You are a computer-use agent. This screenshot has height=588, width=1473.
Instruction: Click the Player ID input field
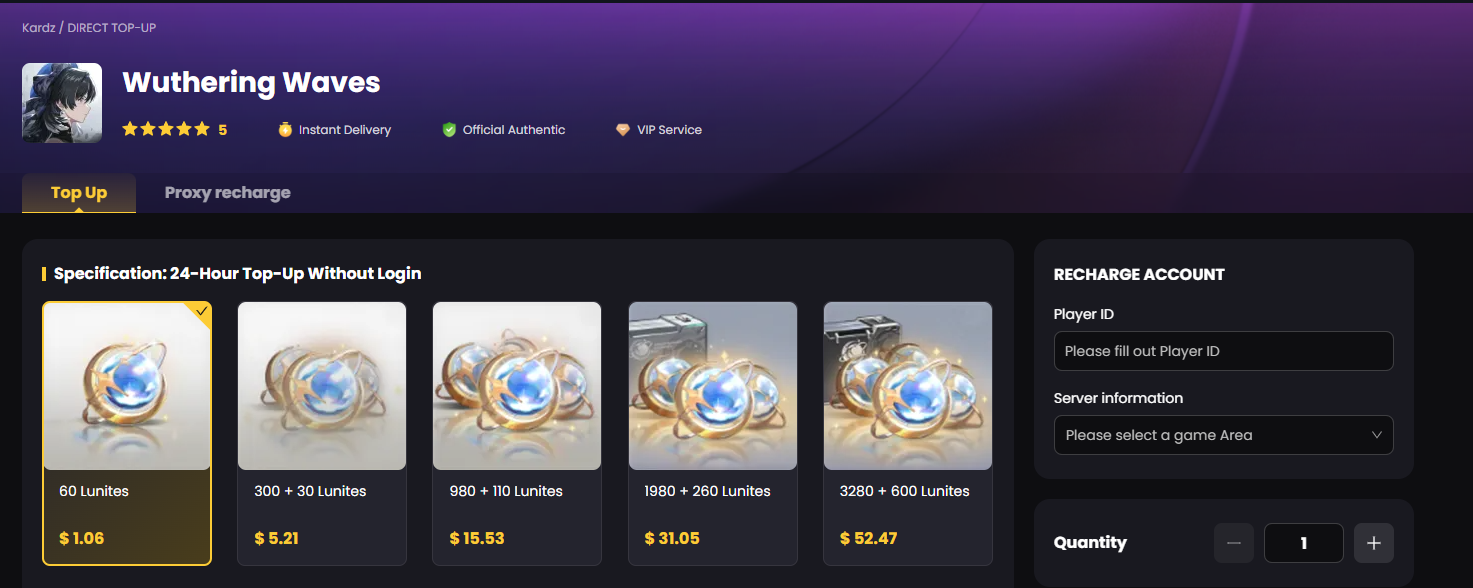point(1224,351)
